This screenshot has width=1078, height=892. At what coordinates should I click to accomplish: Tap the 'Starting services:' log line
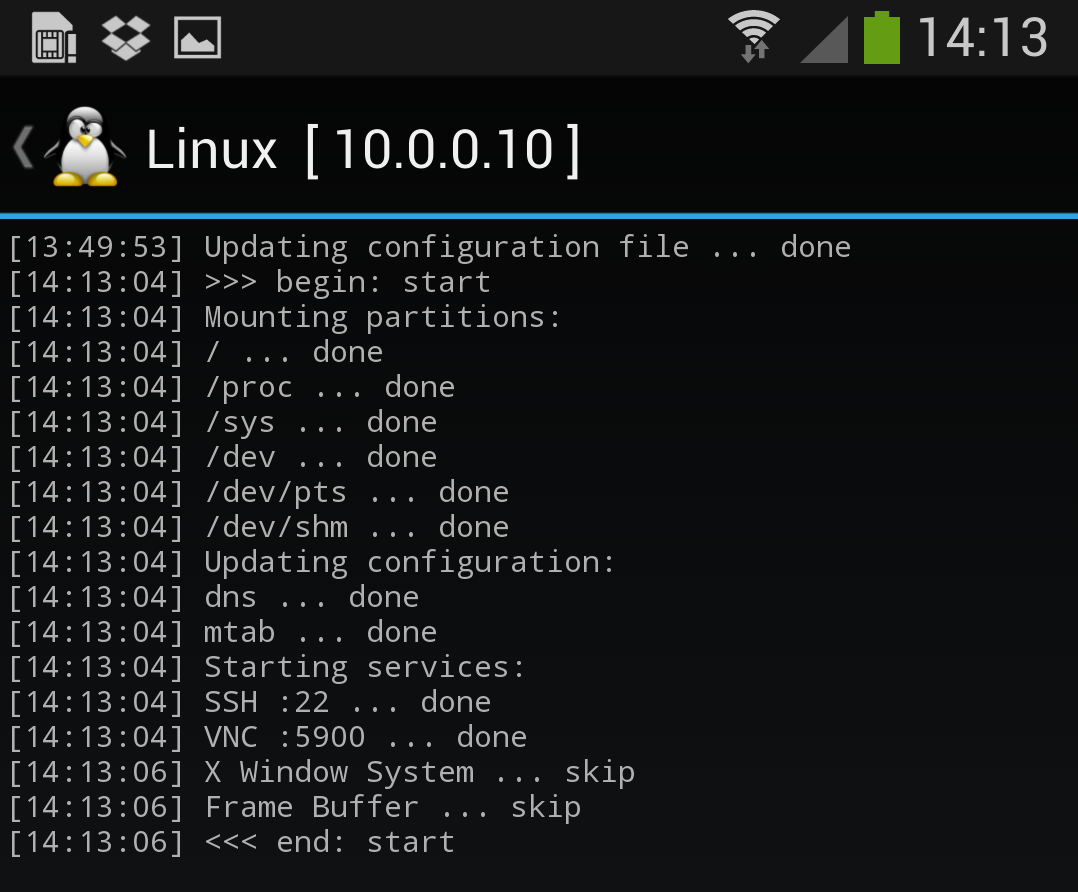(x=267, y=668)
